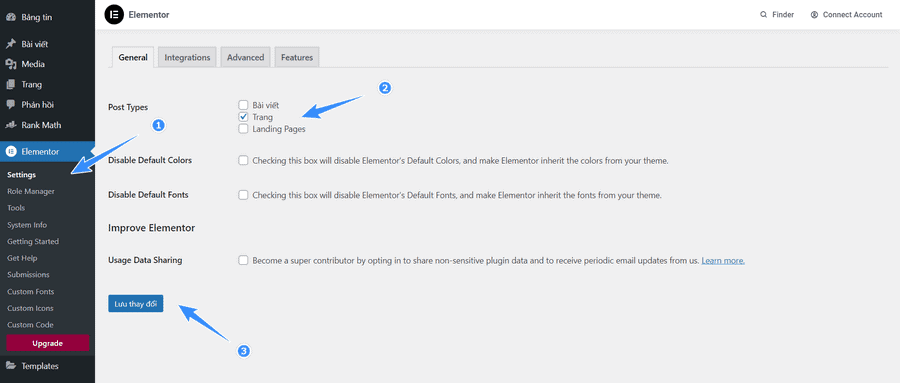Open the Features tab

coord(297,57)
